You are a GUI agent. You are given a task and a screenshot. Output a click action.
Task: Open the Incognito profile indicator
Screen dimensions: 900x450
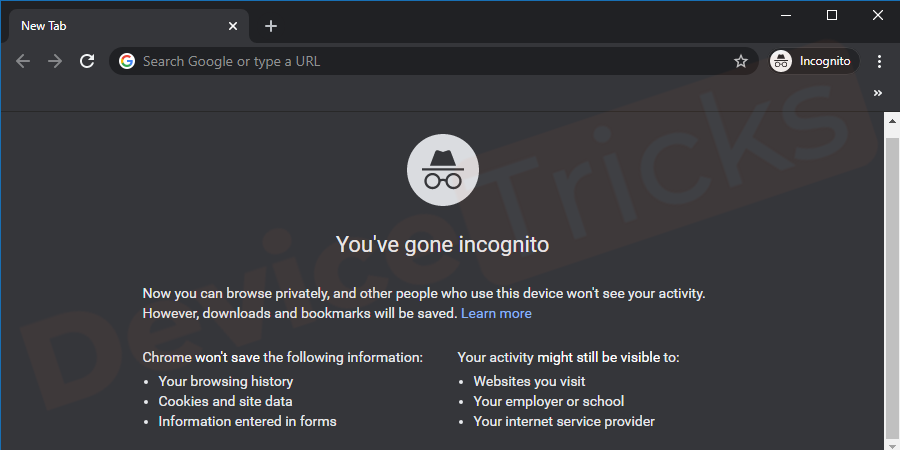pos(814,61)
